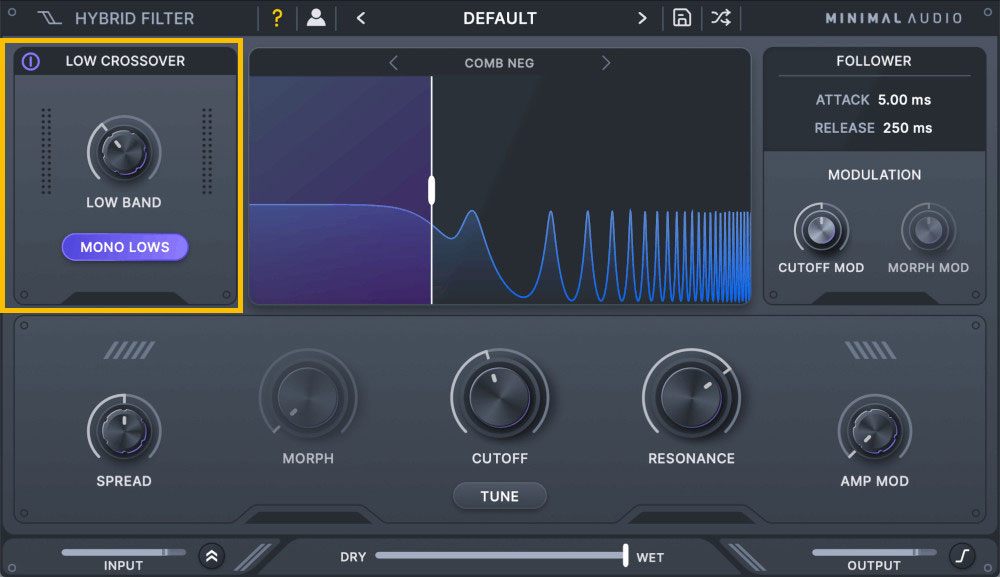Toggle the Low Crossover power button

tap(31, 61)
